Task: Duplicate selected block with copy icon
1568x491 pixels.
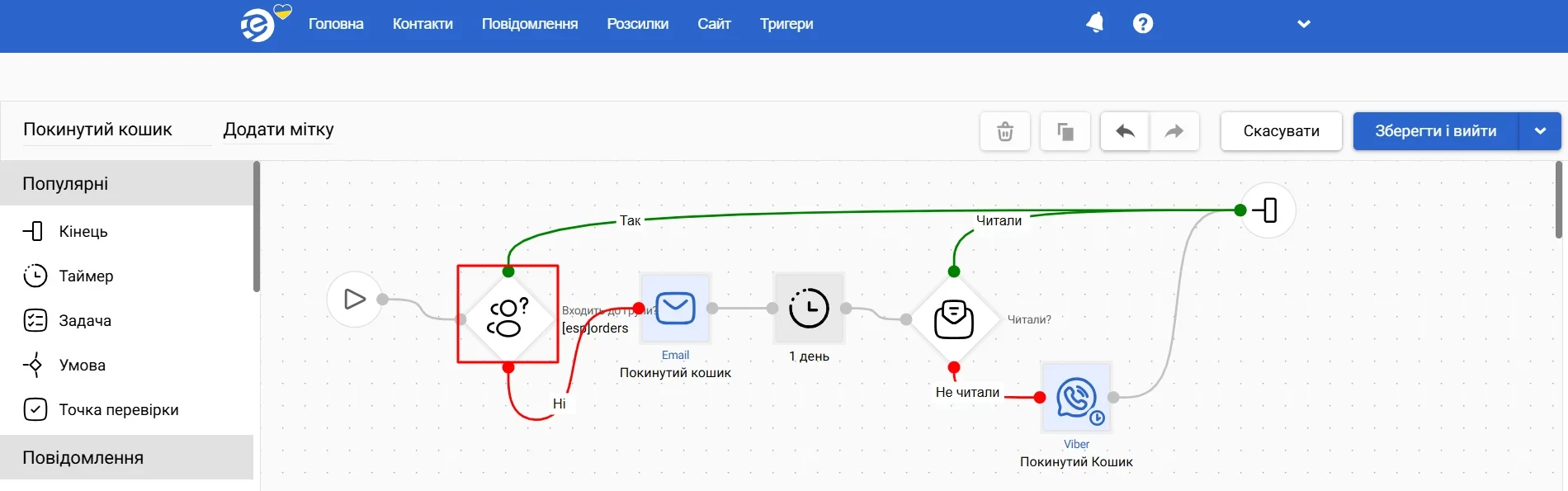Action: [1065, 131]
